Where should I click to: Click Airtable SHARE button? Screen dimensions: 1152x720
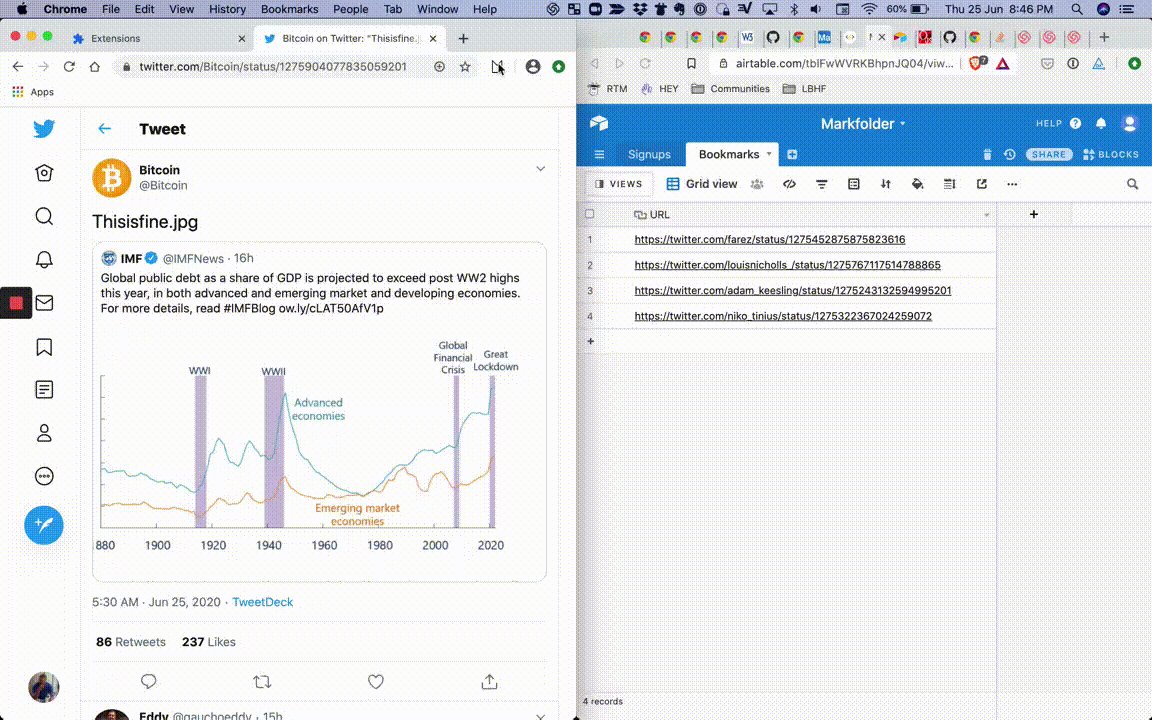click(x=1048, y=154)
